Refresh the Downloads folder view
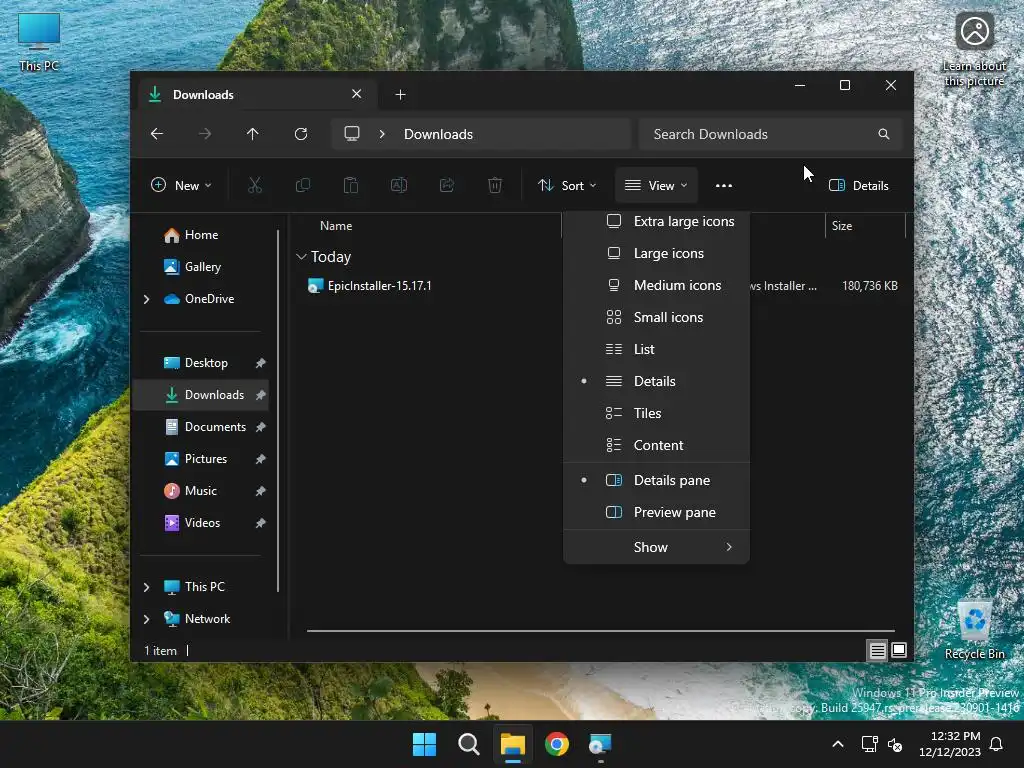1024x768 pixels. click(x=301, y=134)
